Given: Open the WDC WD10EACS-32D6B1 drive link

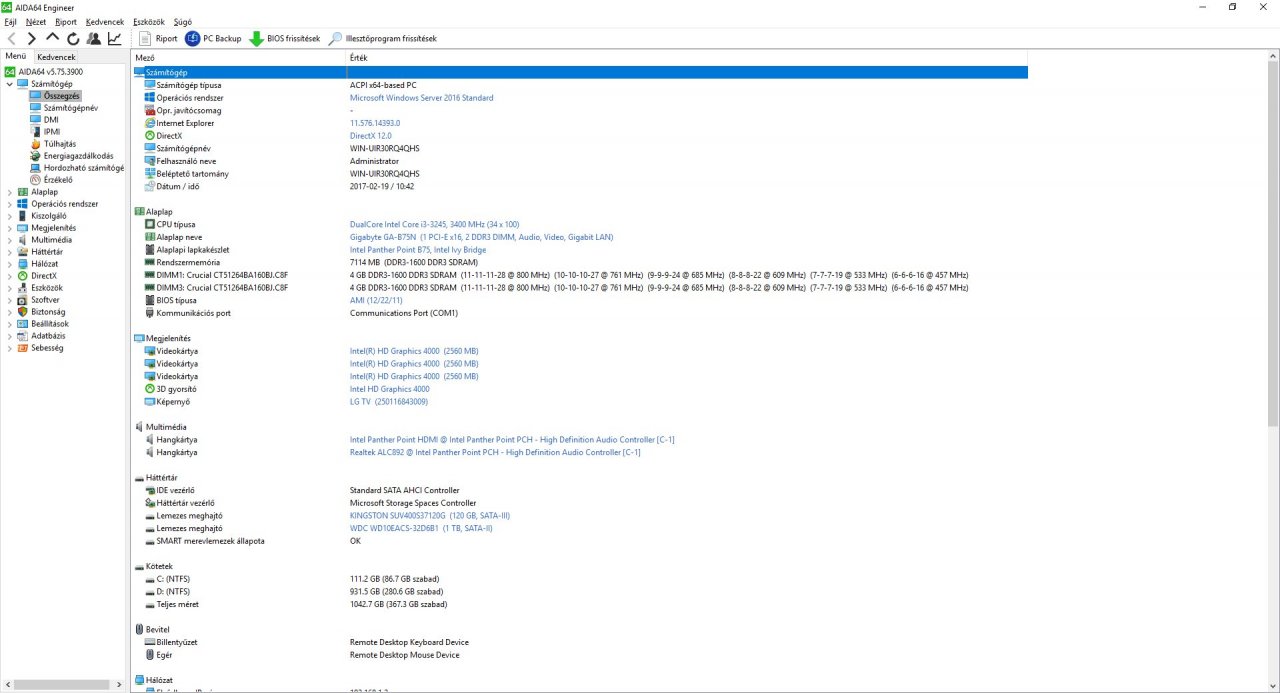Looking at the screenshot, I should (421, 528).
